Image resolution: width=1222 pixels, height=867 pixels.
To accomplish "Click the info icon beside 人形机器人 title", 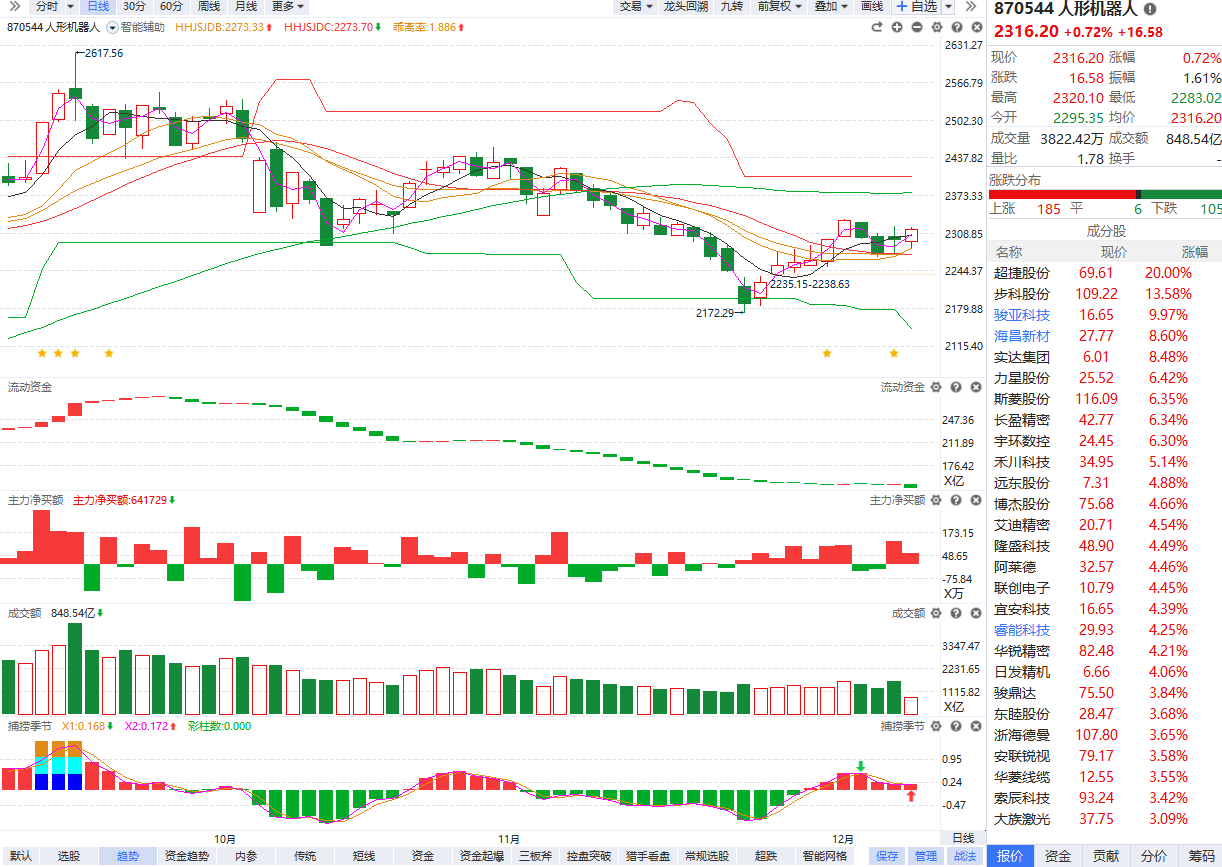I will pos(1149,9).
